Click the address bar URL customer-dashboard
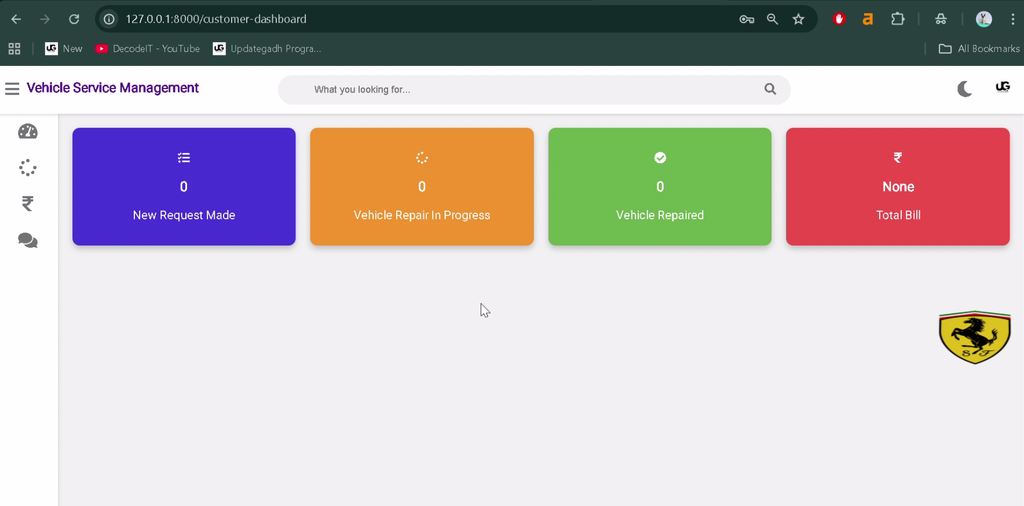The width and height of the screenshot is (1024, 506). 216,19
